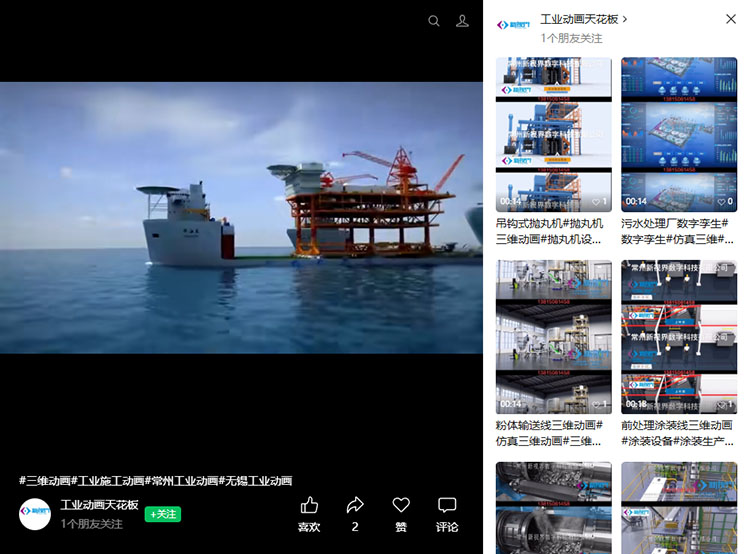Click the round channel avatar below video
This screenshot has width=750, height=554.
coord(35,514)
